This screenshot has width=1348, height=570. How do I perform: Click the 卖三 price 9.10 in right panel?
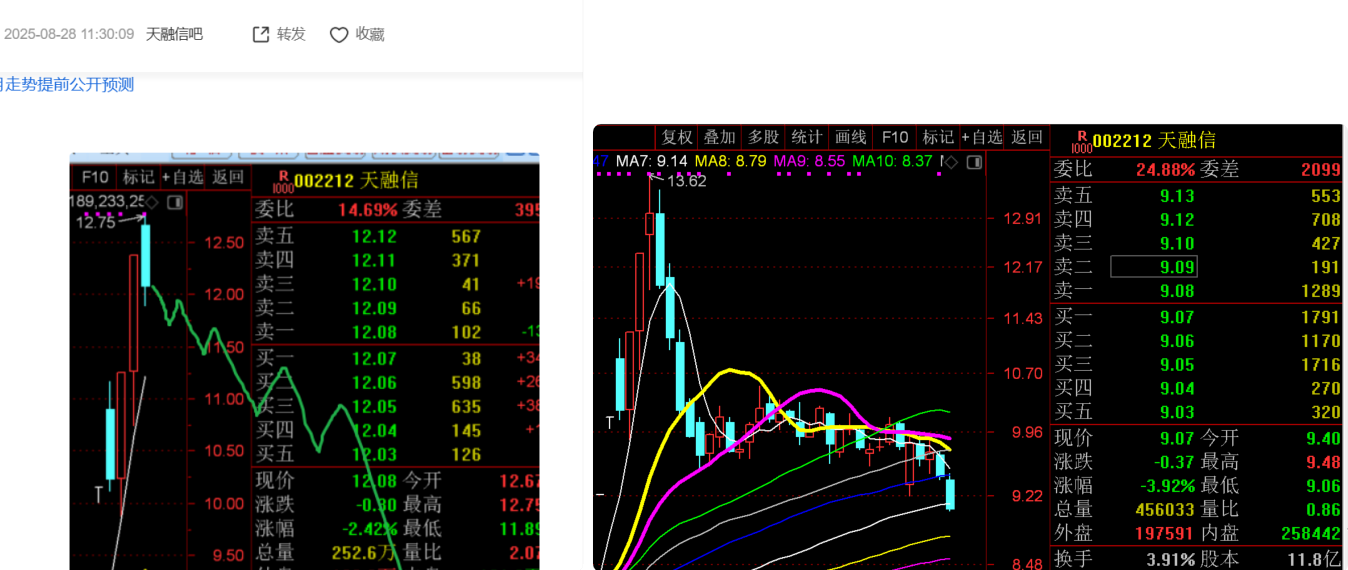point(1177,244)
